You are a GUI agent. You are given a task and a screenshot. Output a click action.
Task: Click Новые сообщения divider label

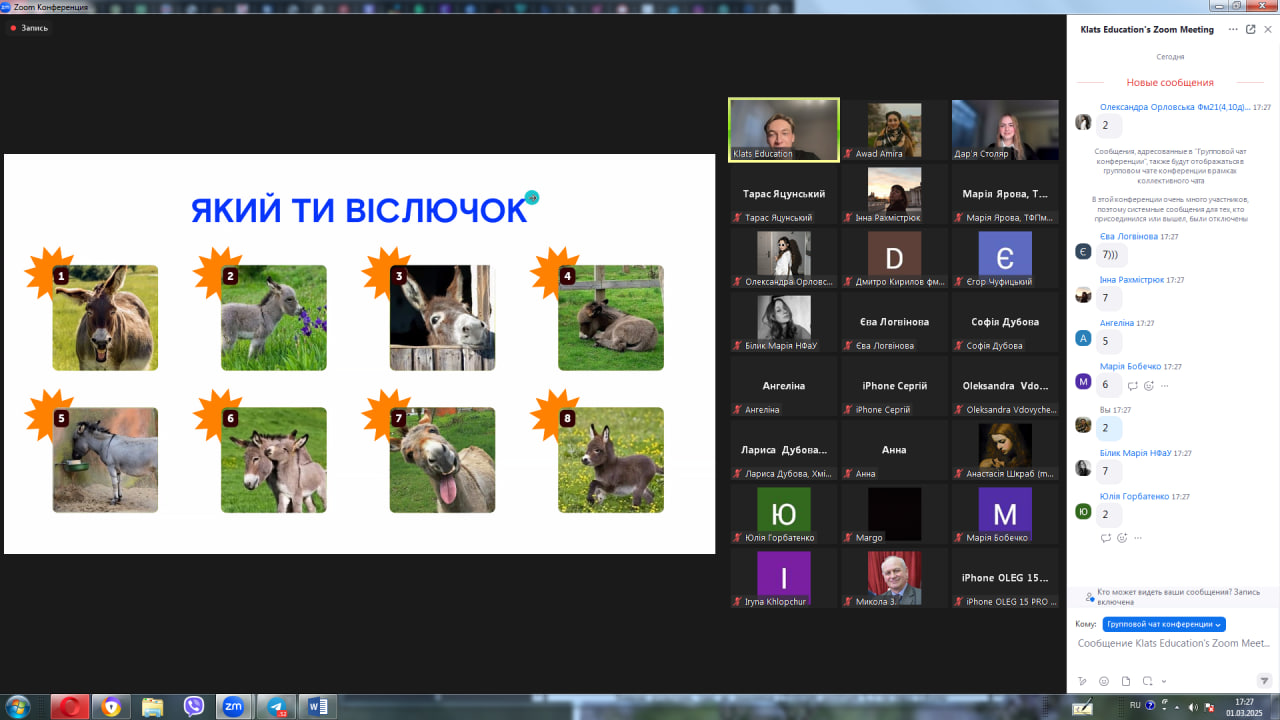coord(1170,83)
